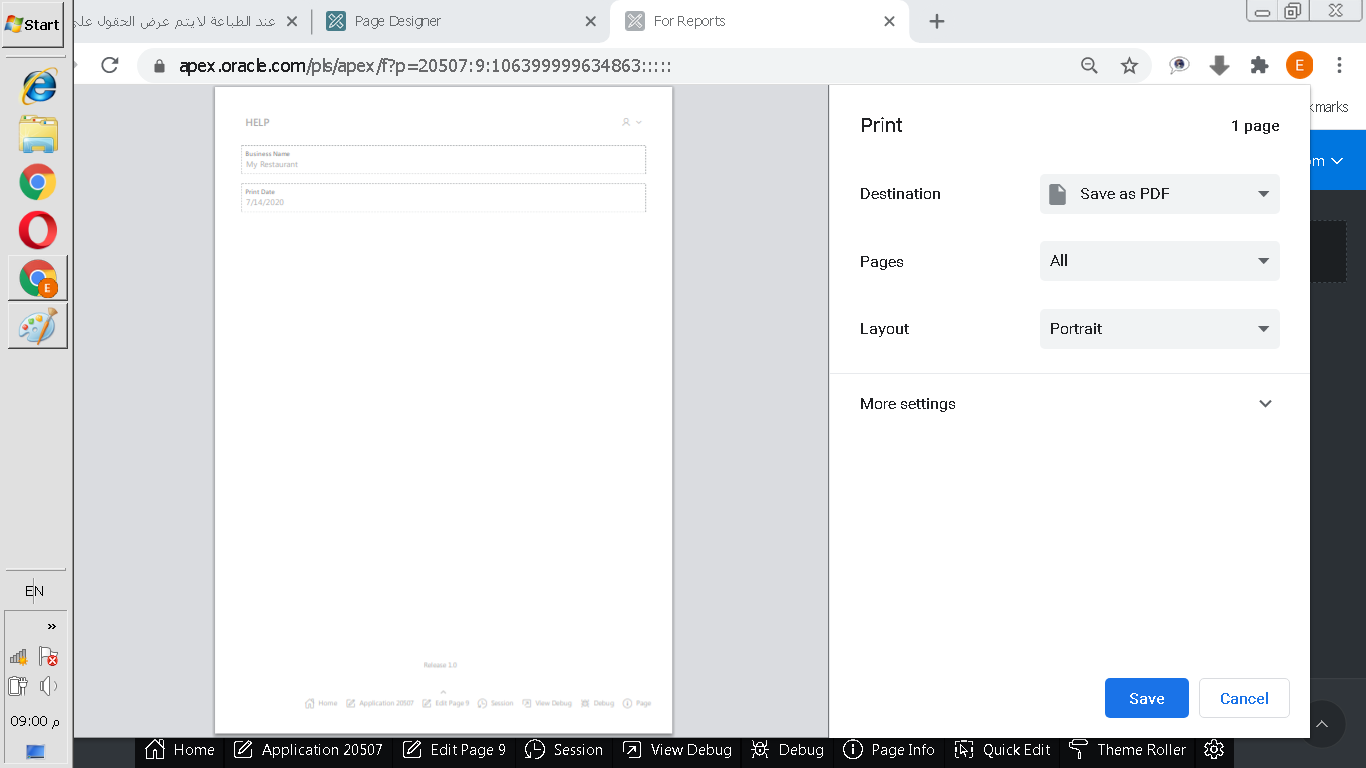
Task: Reload the page with the refresh icon
Action: pyautogui.click(x=110, y=66)
